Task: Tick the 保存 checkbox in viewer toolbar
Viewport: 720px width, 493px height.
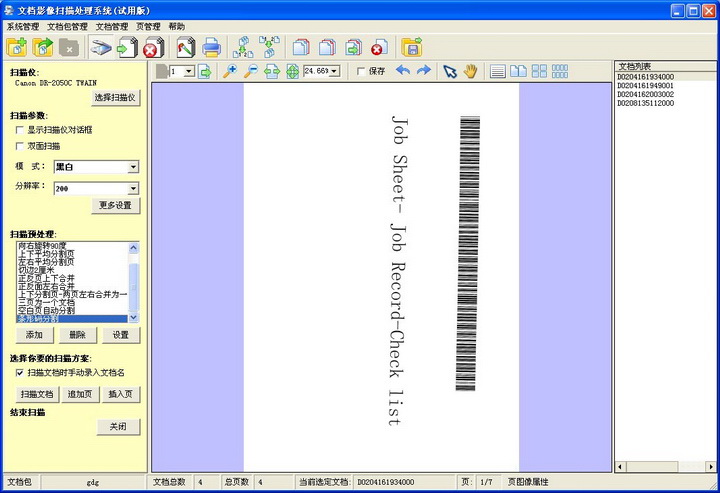Action: point(361,71)
